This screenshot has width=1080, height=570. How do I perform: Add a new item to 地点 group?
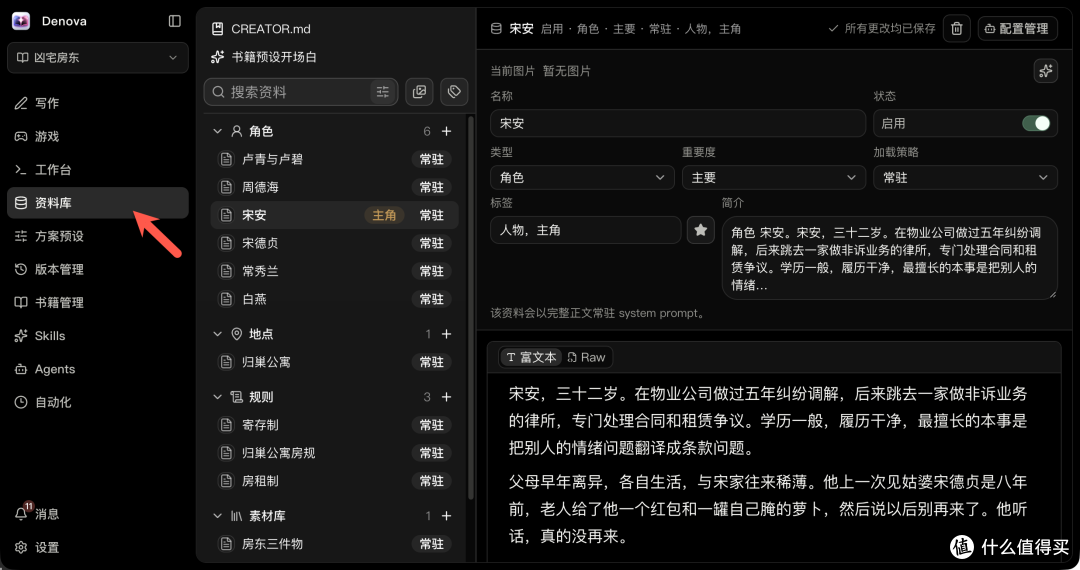(x=446, y=334)
